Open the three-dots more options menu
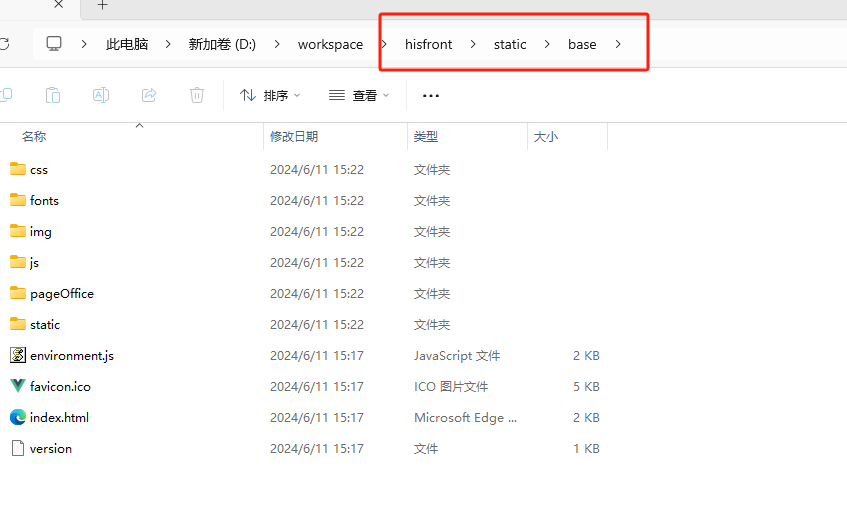This screenshot has height=519, width=847. coord(431,96)
